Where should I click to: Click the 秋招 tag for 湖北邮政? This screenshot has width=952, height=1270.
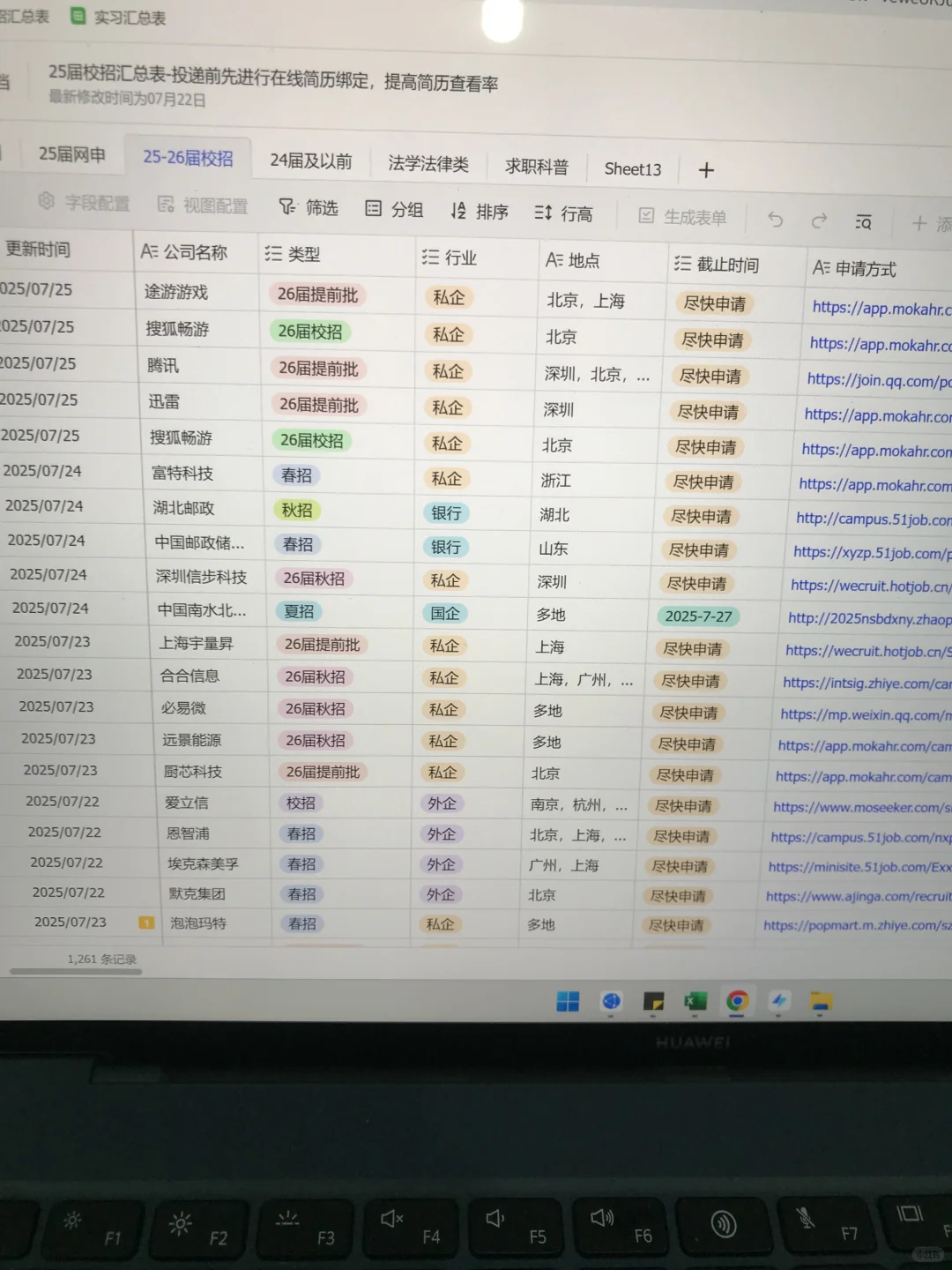point(297,510)
